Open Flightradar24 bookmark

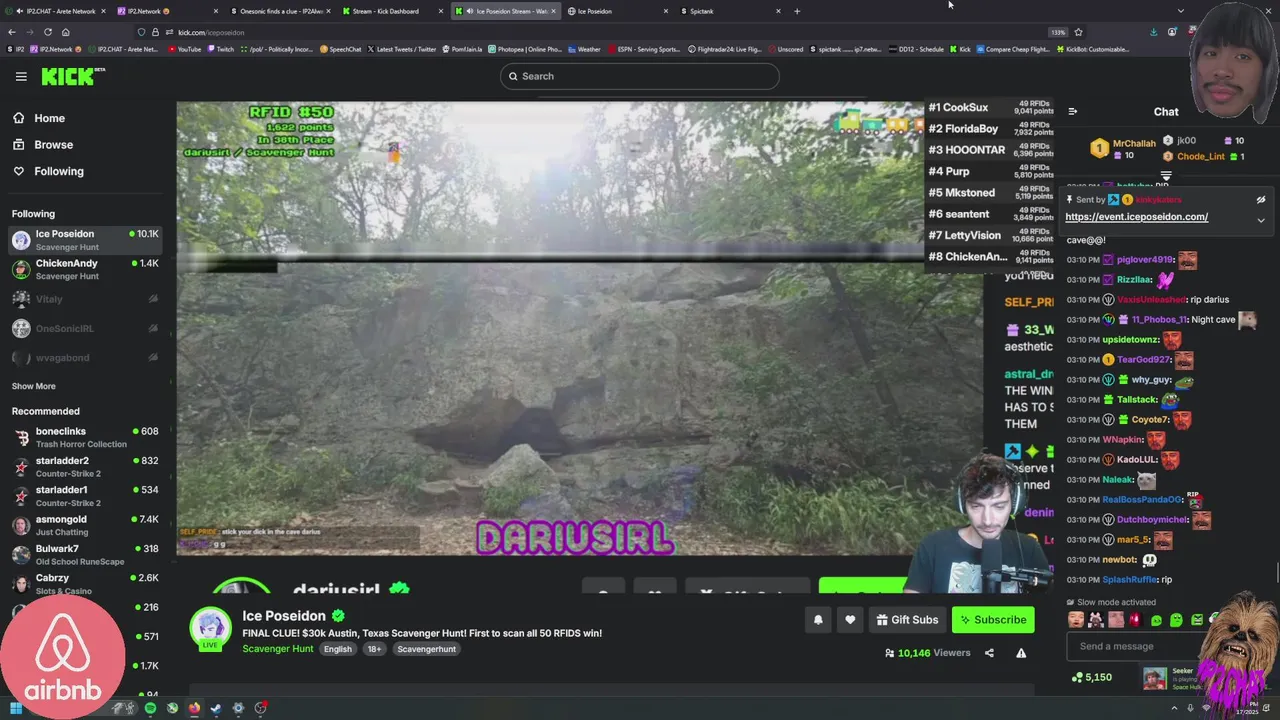pyautogui.click(x=725, y=49)
